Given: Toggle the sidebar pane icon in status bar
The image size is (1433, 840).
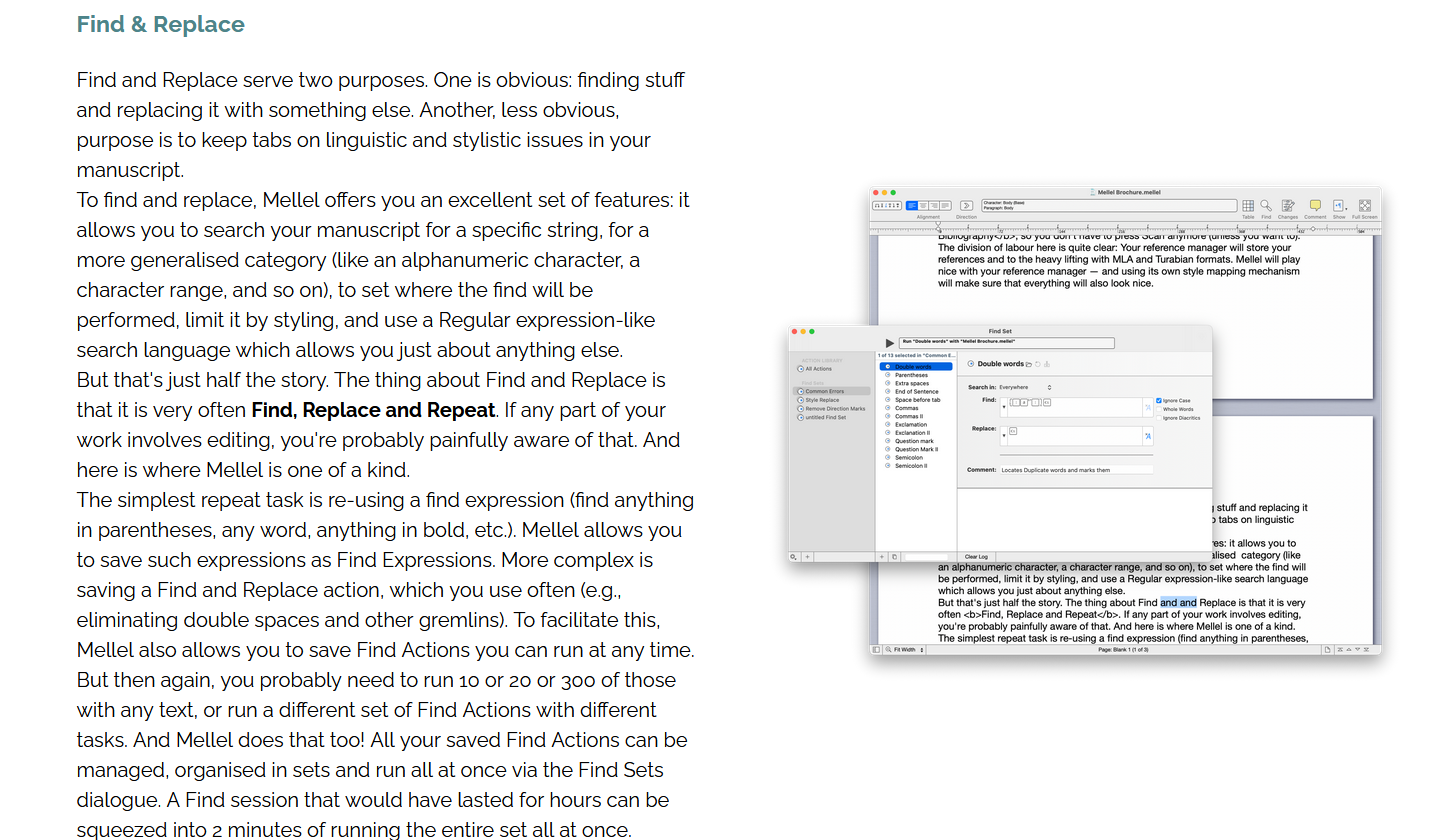Looking at the screenshot, I should click(x=876, y=650).
